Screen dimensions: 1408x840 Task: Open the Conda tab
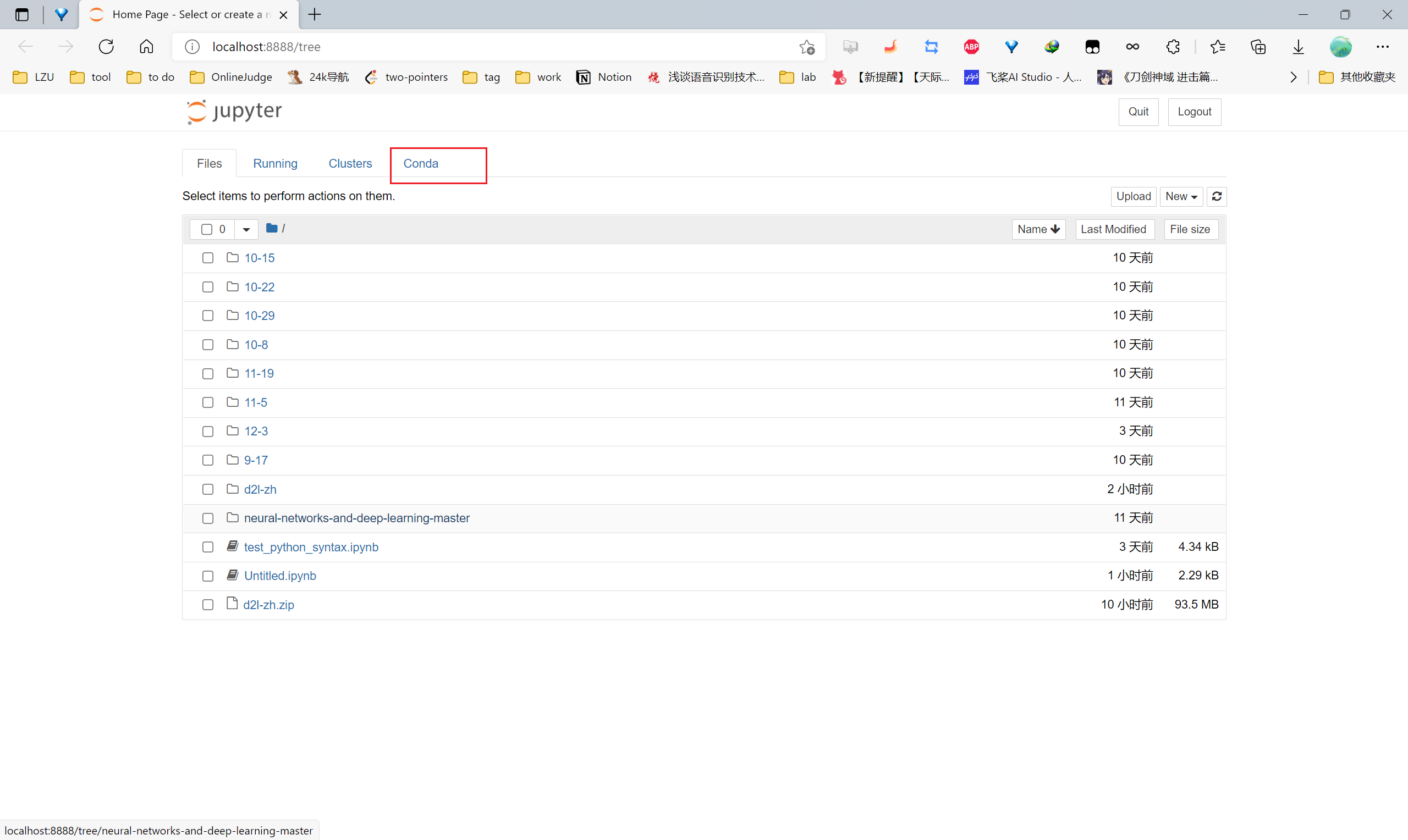point(421,164)
